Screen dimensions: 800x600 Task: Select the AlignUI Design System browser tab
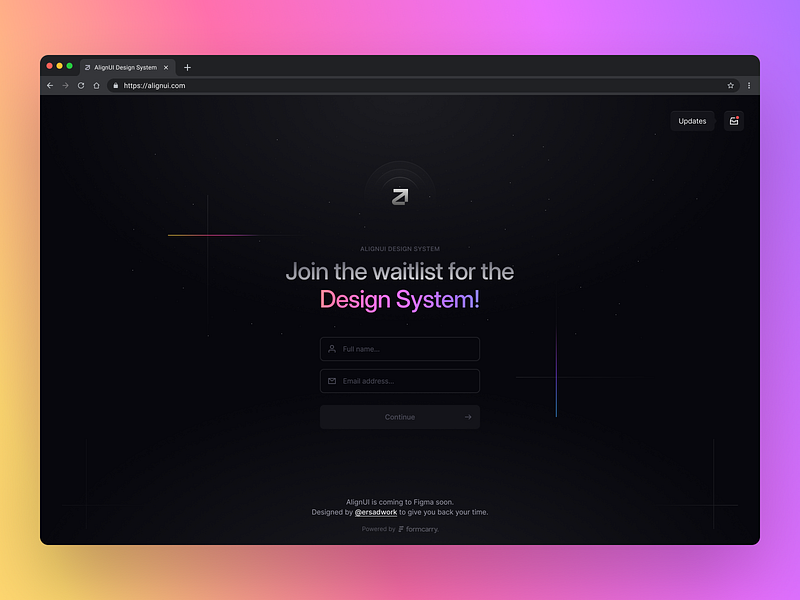click(123, 67)
